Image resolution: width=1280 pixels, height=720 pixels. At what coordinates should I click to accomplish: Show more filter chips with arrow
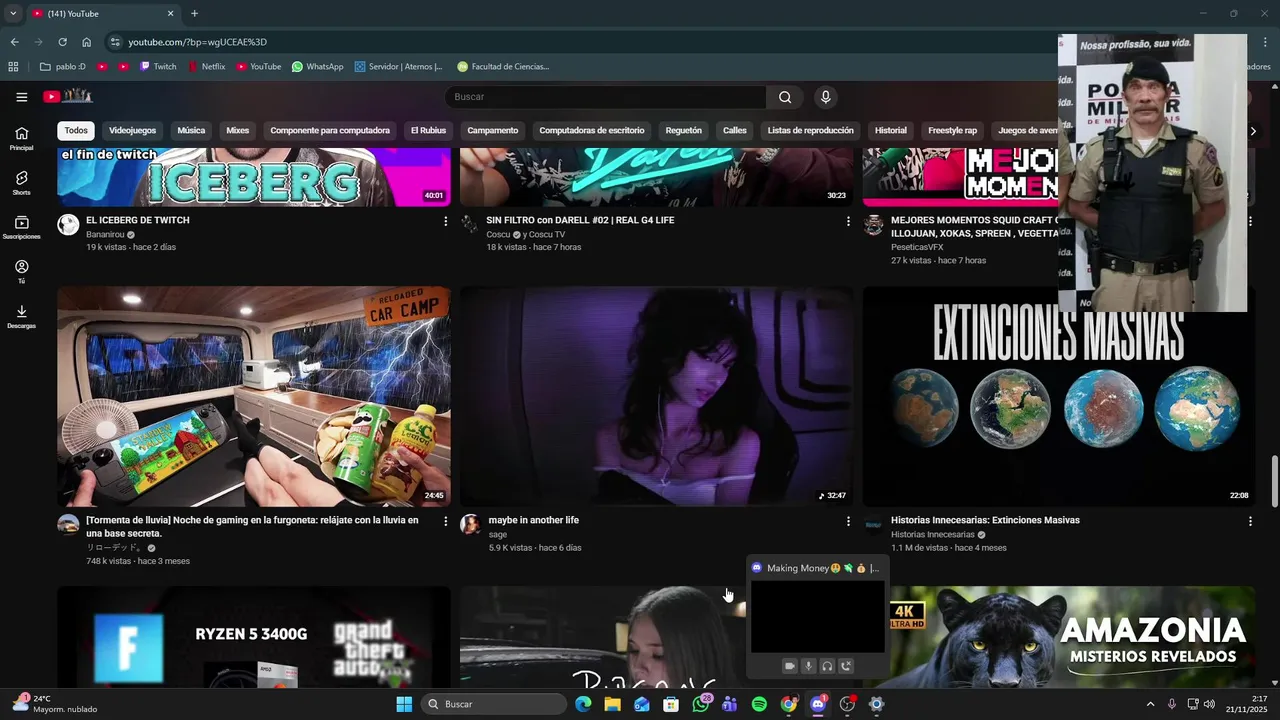[1253, 131]
